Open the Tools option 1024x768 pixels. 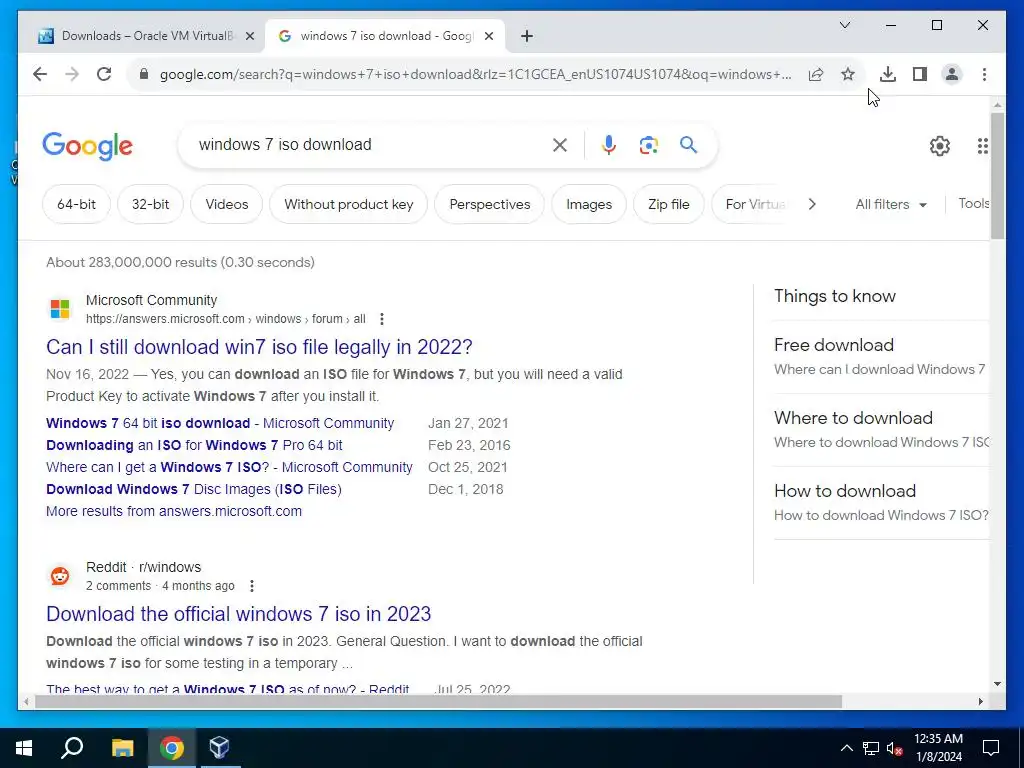(973, 204)
